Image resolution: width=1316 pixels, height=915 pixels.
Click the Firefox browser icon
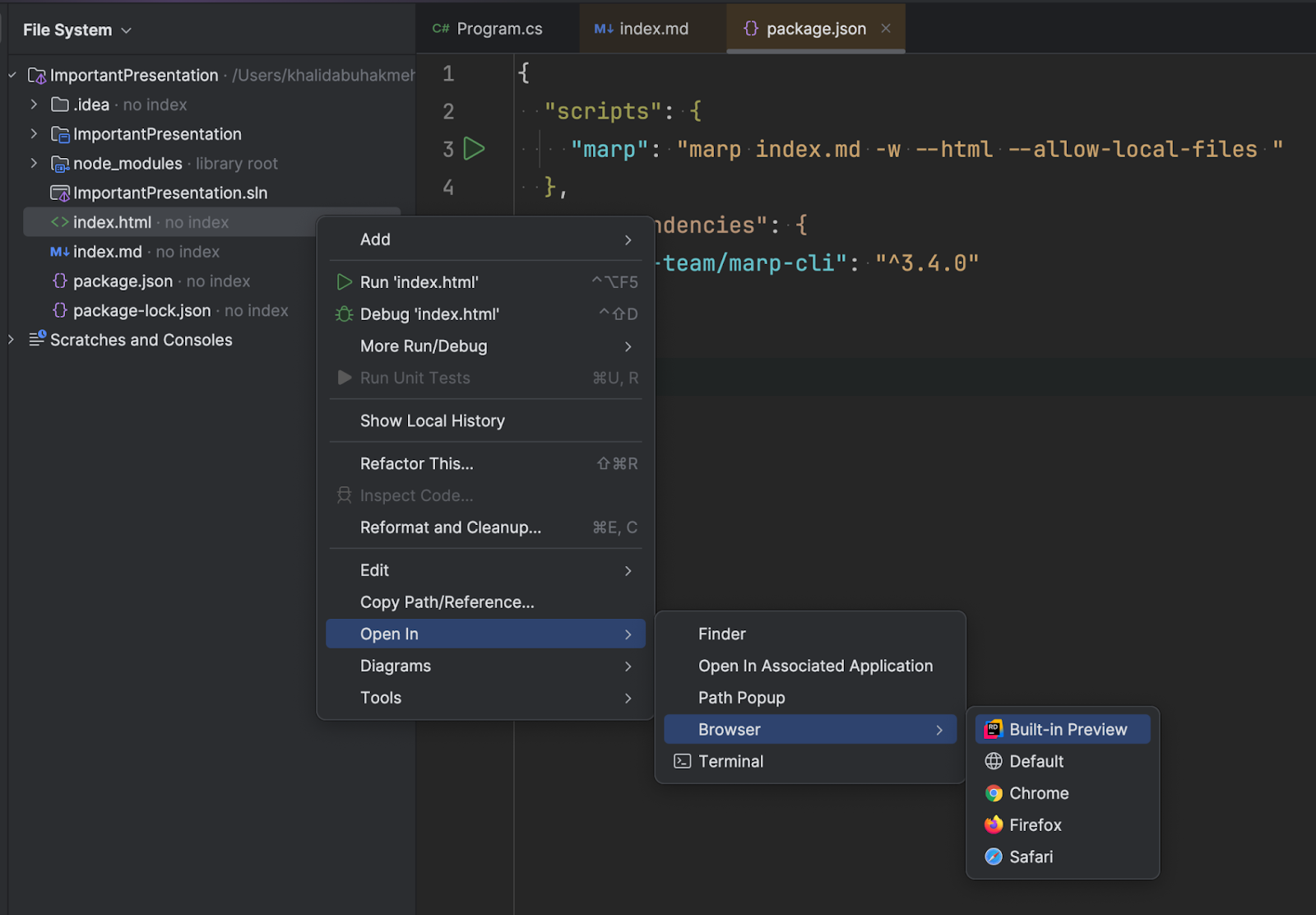994,824
